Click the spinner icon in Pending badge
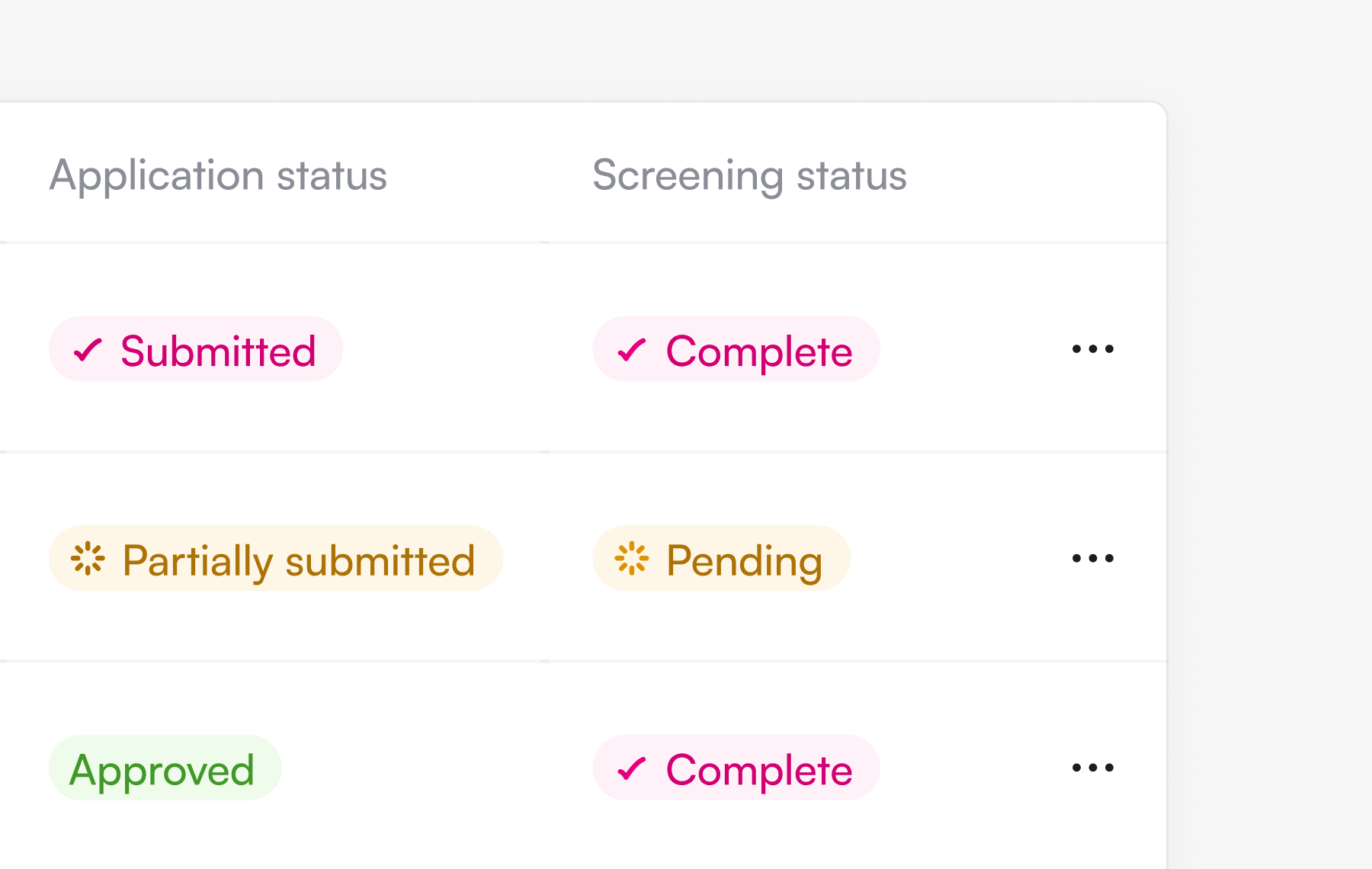This screenshot has width=1372, height=869. (632, 559)
